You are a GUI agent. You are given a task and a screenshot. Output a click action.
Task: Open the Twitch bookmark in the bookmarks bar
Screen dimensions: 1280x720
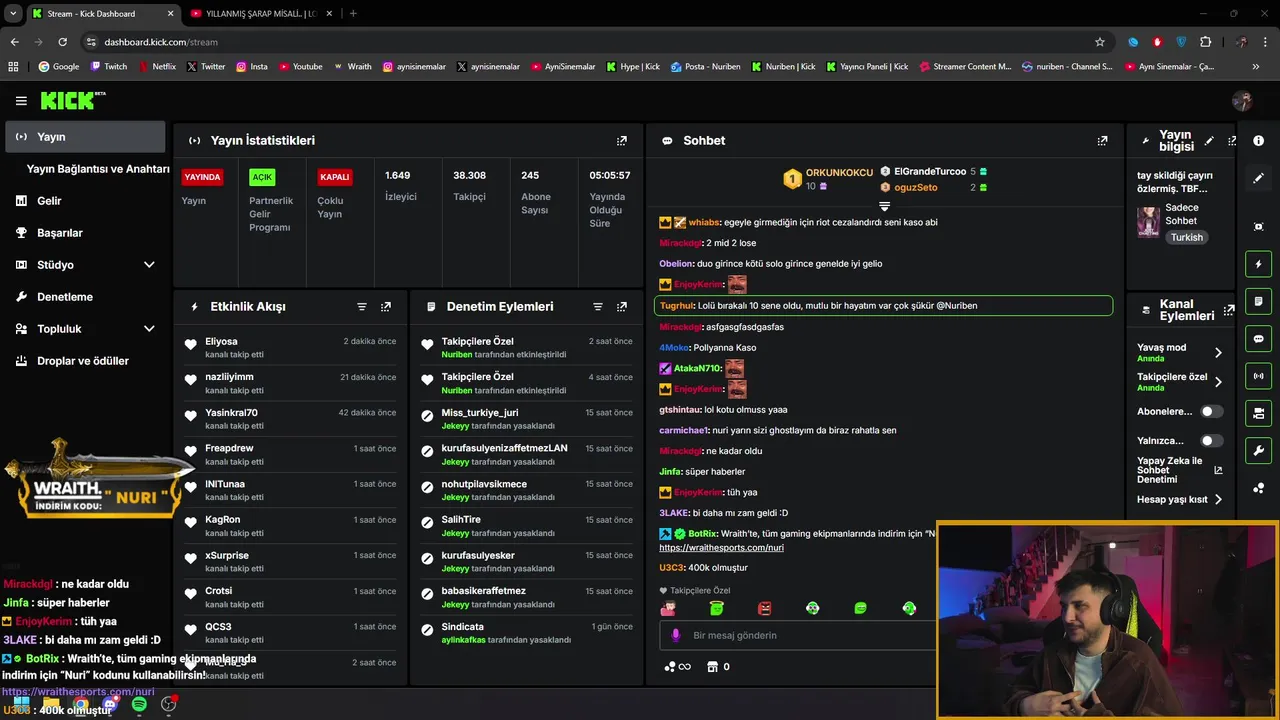click(109, 67)
